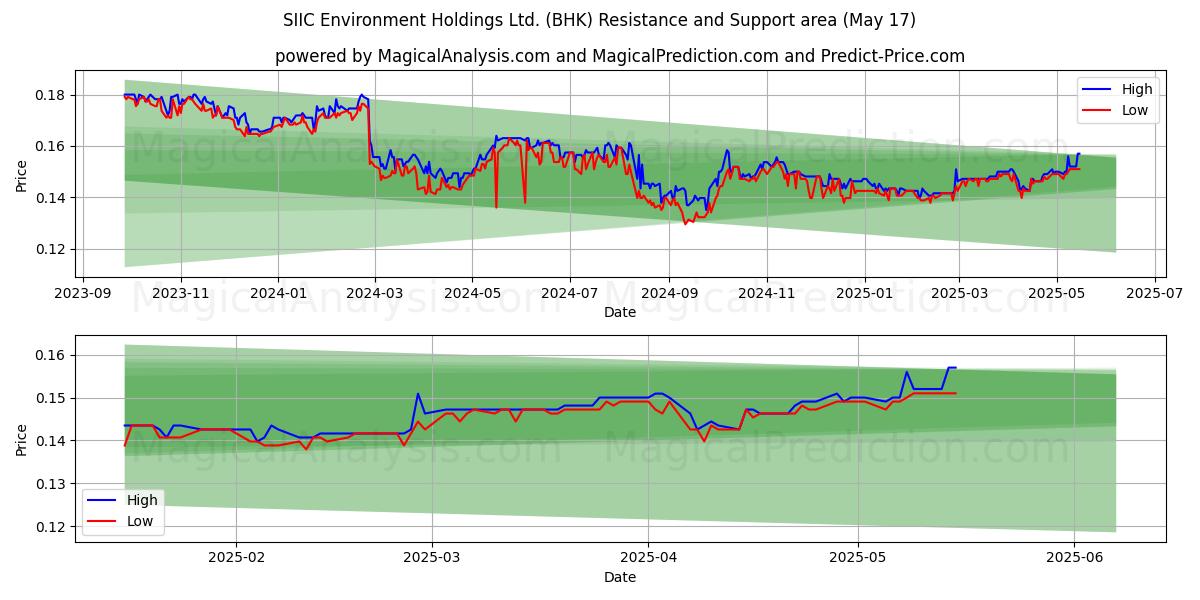The image size is (1200, 600).
Task: Click the top chart '0.12' y-axis tick
Action: click(x=52, y=249)
